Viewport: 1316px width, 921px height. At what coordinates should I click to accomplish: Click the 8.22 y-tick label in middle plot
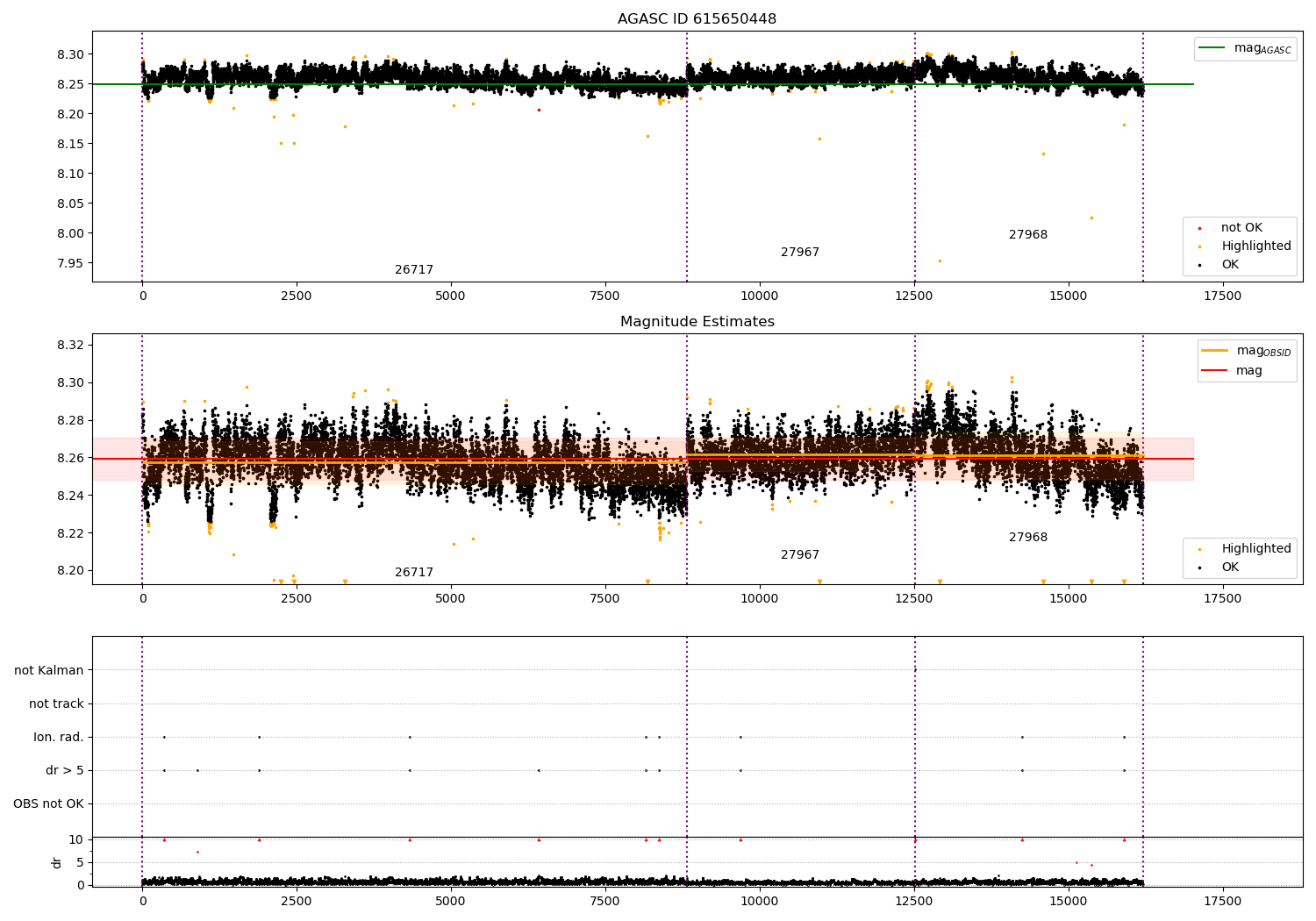click(x=69, y=533)
